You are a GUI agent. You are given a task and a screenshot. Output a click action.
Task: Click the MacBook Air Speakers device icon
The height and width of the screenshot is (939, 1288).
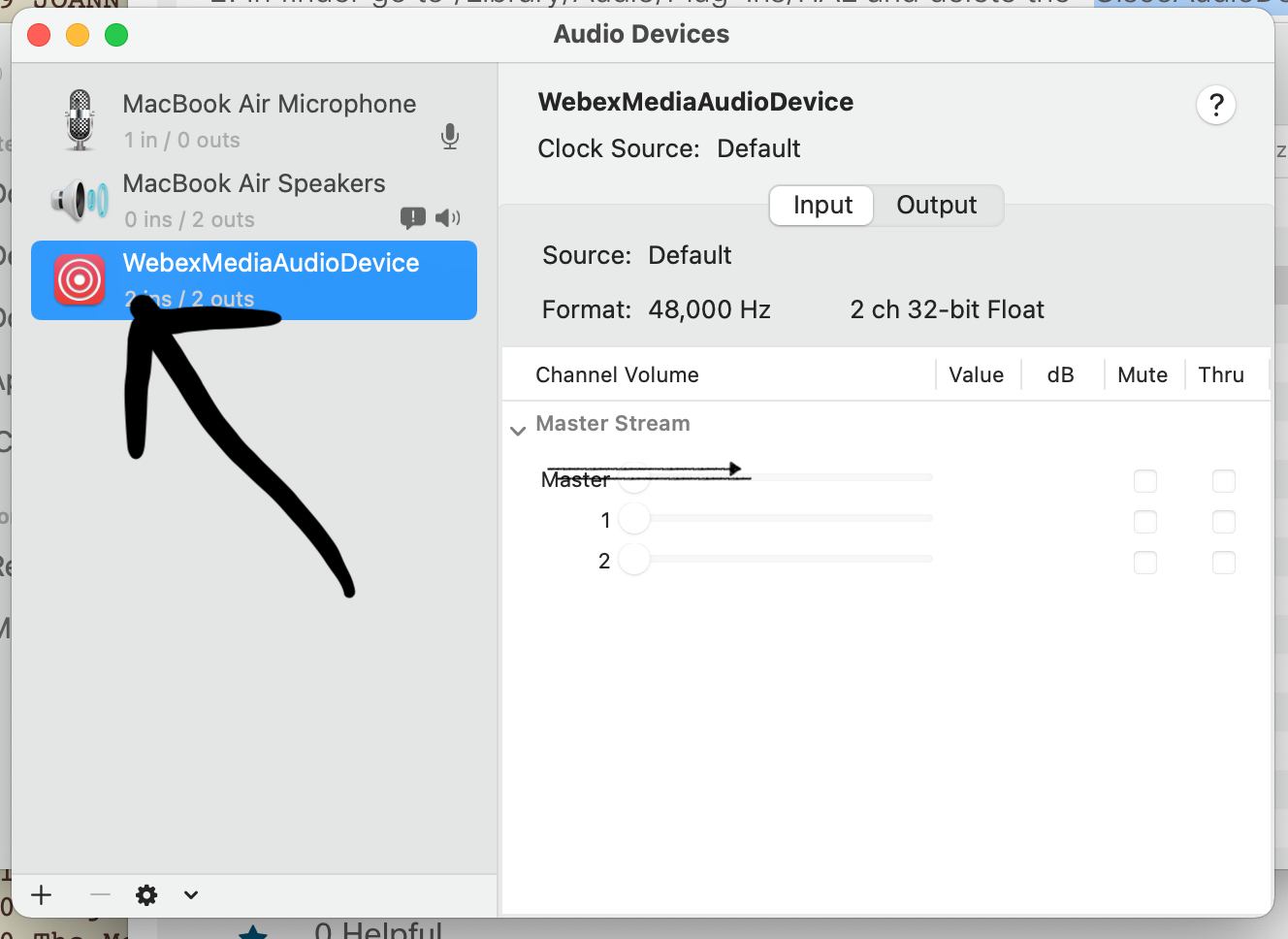(x=80, y=200)
